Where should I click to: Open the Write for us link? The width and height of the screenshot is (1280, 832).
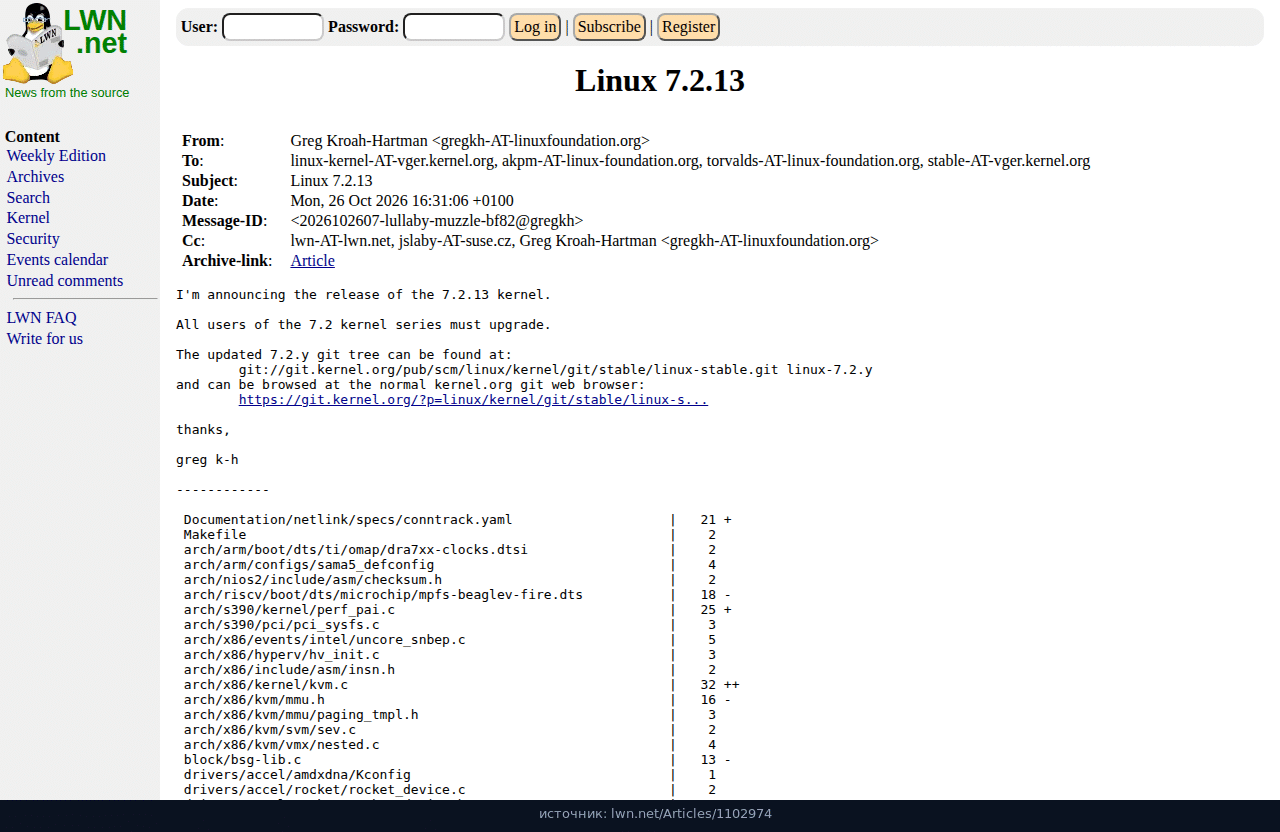pyautogui.click(x=45, y=339)
